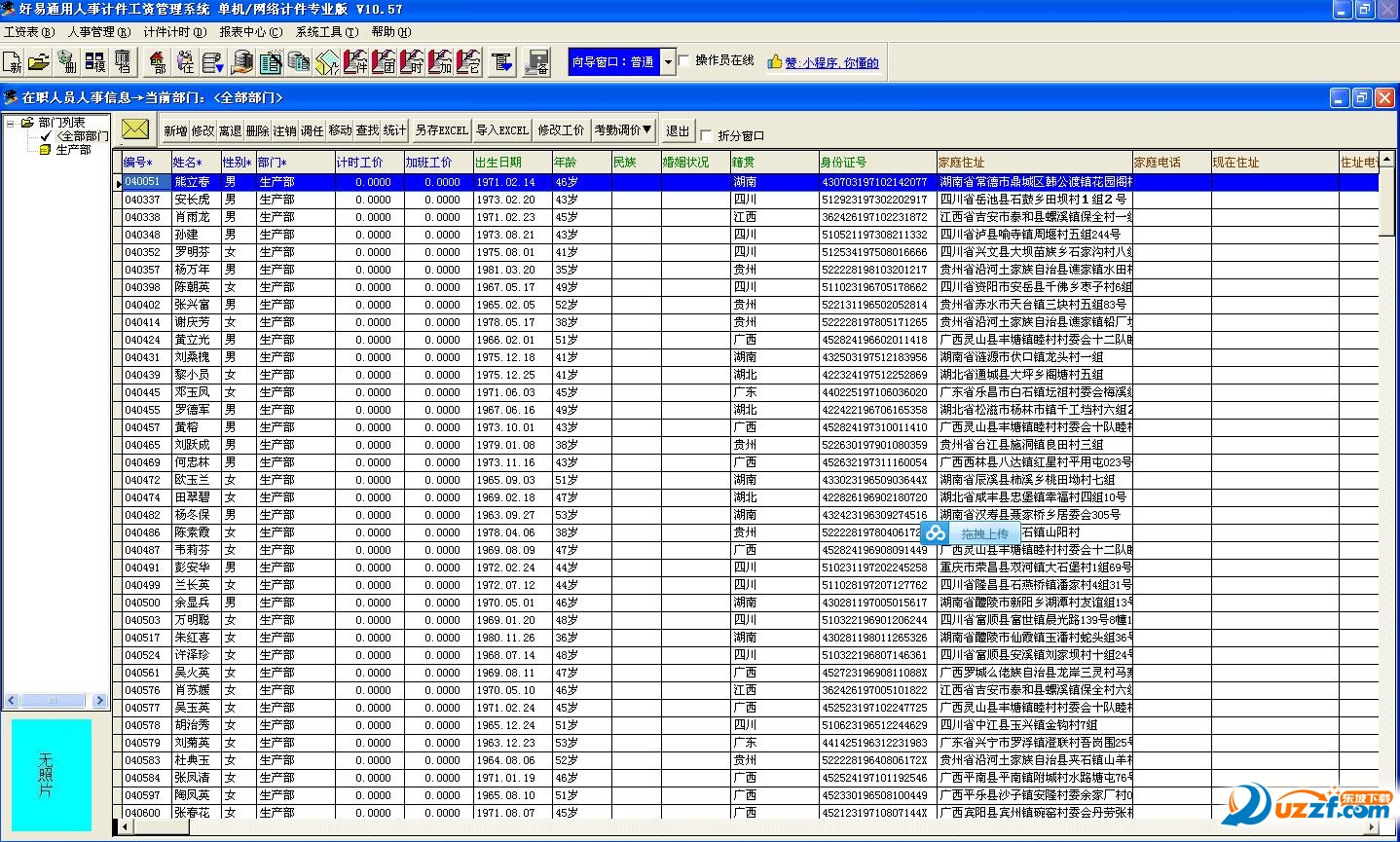Viewport: 1400px width, 842px height.
Task: Click the 修改 button
Action: (203, 129)
